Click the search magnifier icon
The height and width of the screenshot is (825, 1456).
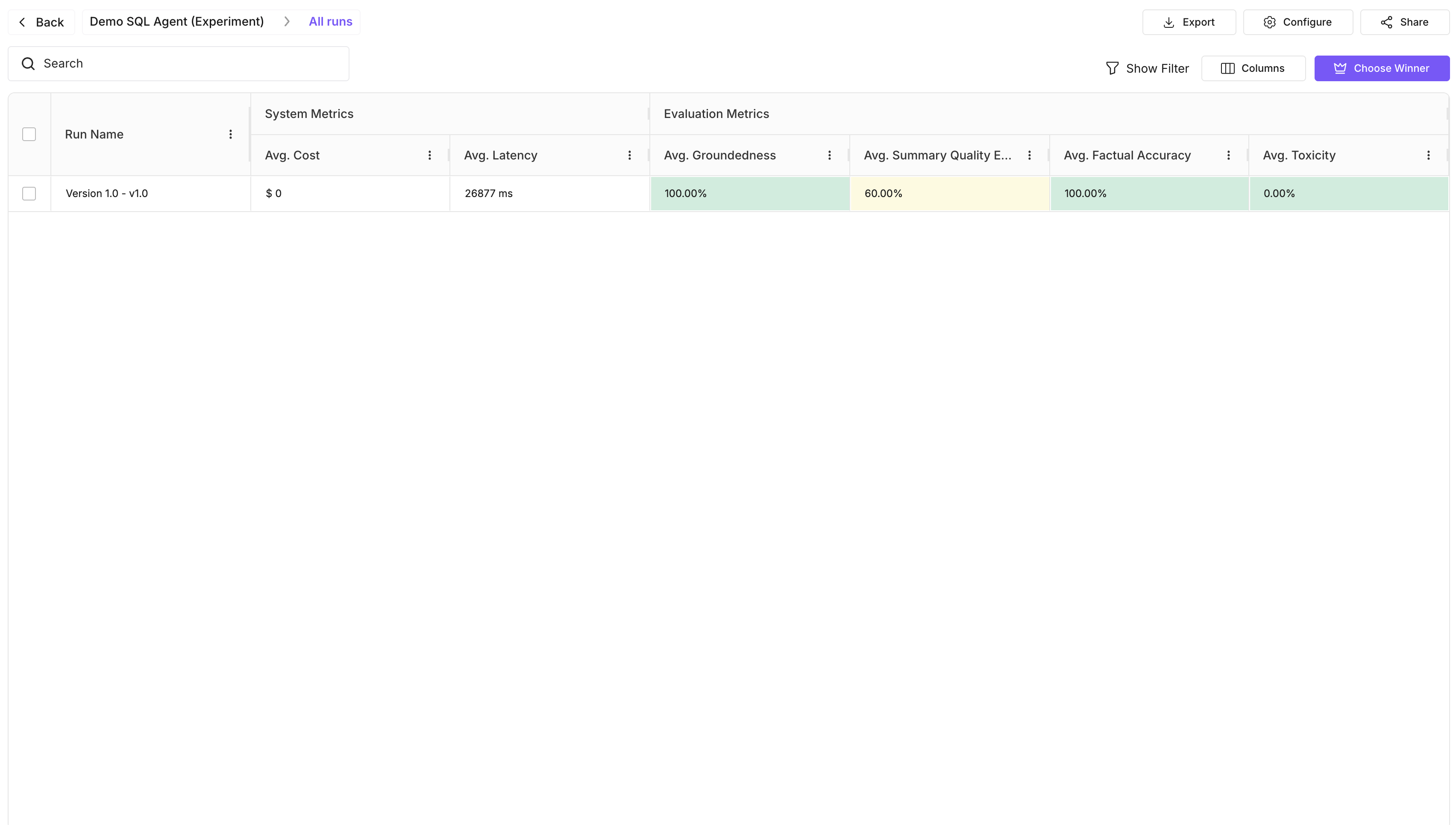[28, 63]
